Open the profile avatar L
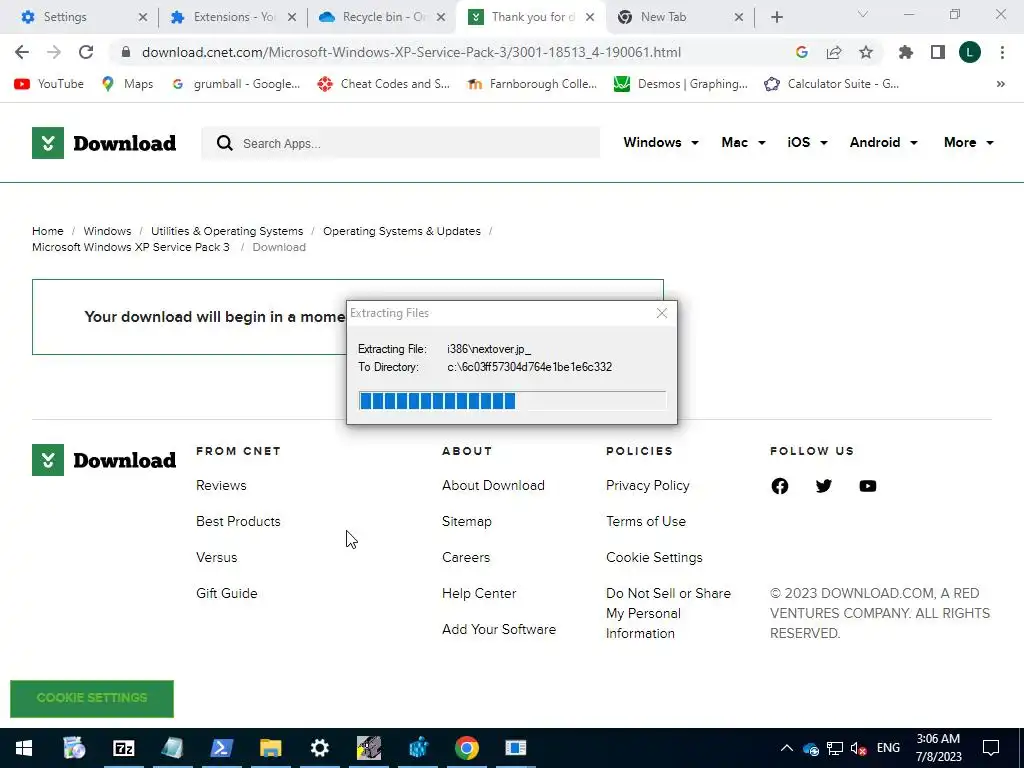The width and height of the screenshot is (1024, 768). 970,52
